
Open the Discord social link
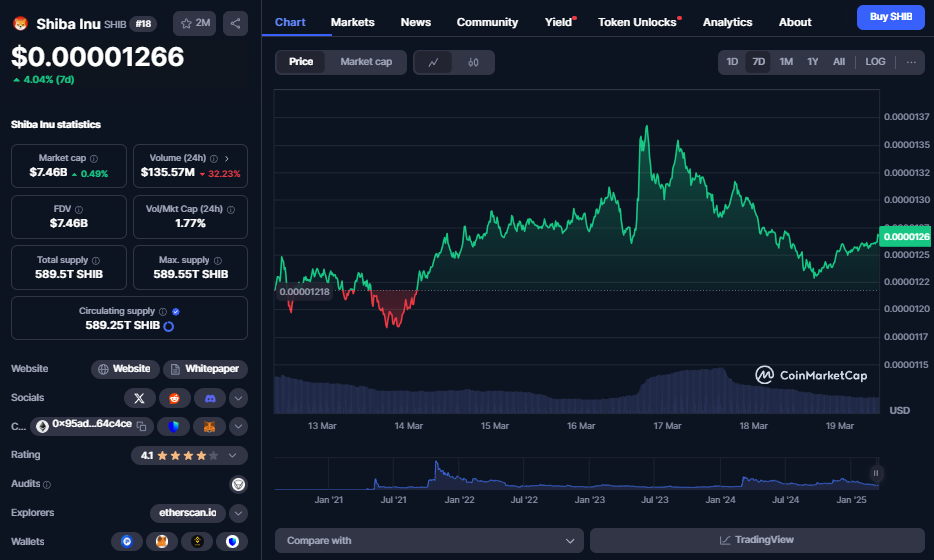pyautogui.click(x=210, y=398)
